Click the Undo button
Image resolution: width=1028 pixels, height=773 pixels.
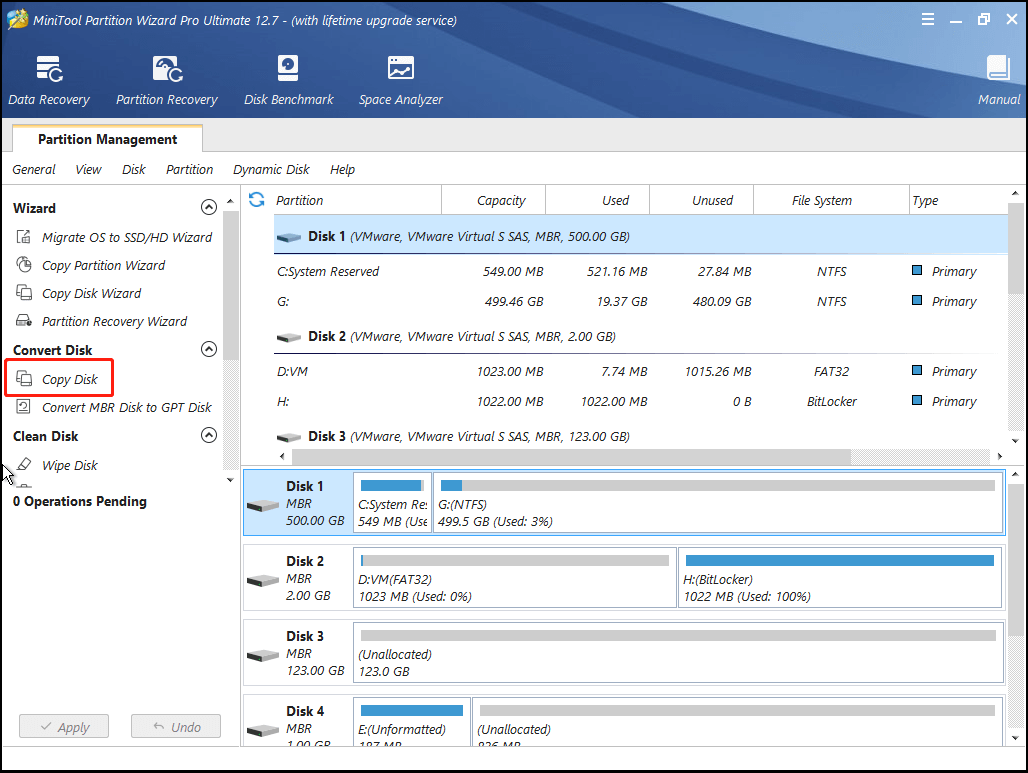pos(176,726)
